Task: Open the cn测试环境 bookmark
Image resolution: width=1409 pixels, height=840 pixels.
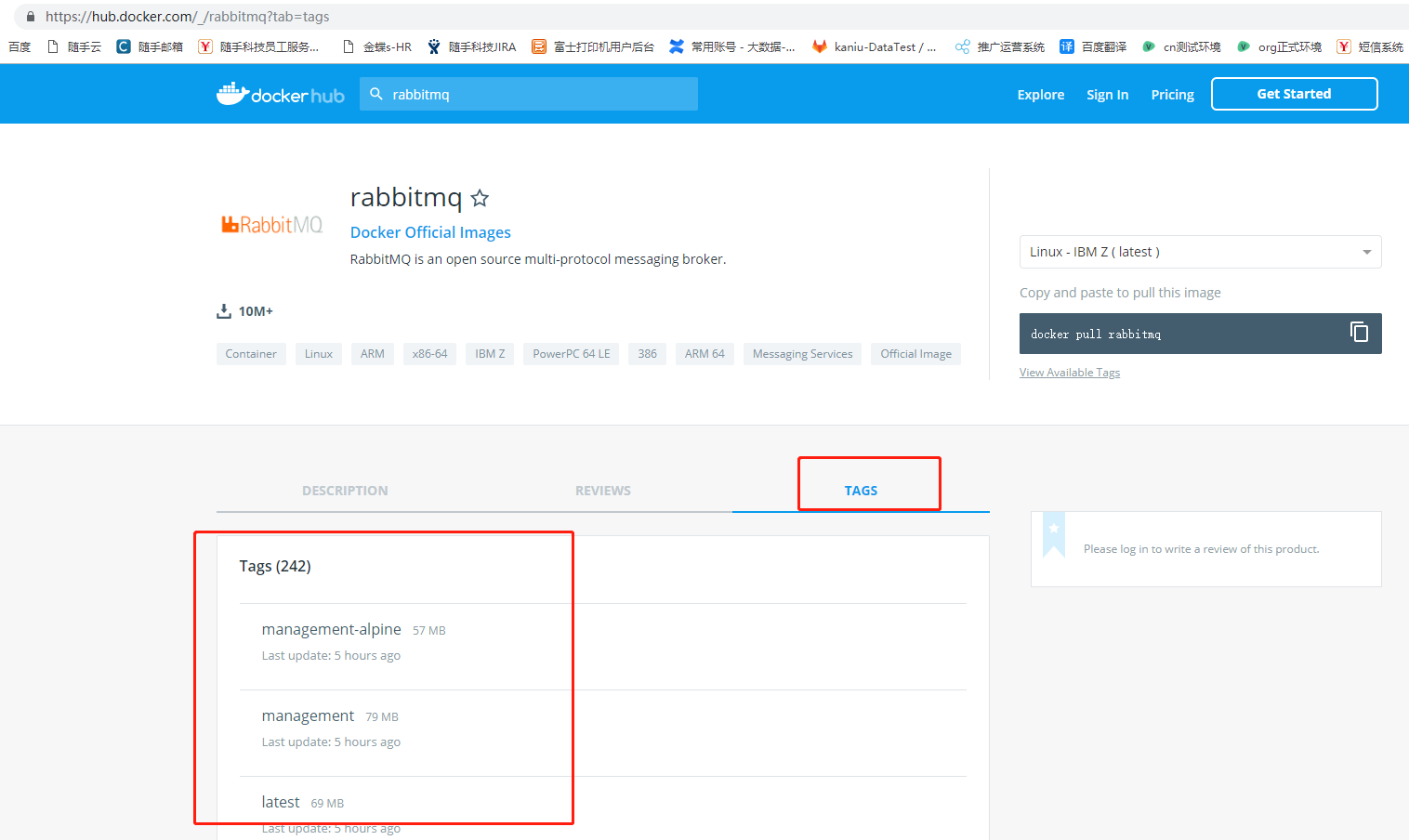Action: (x=1181, y=46)
